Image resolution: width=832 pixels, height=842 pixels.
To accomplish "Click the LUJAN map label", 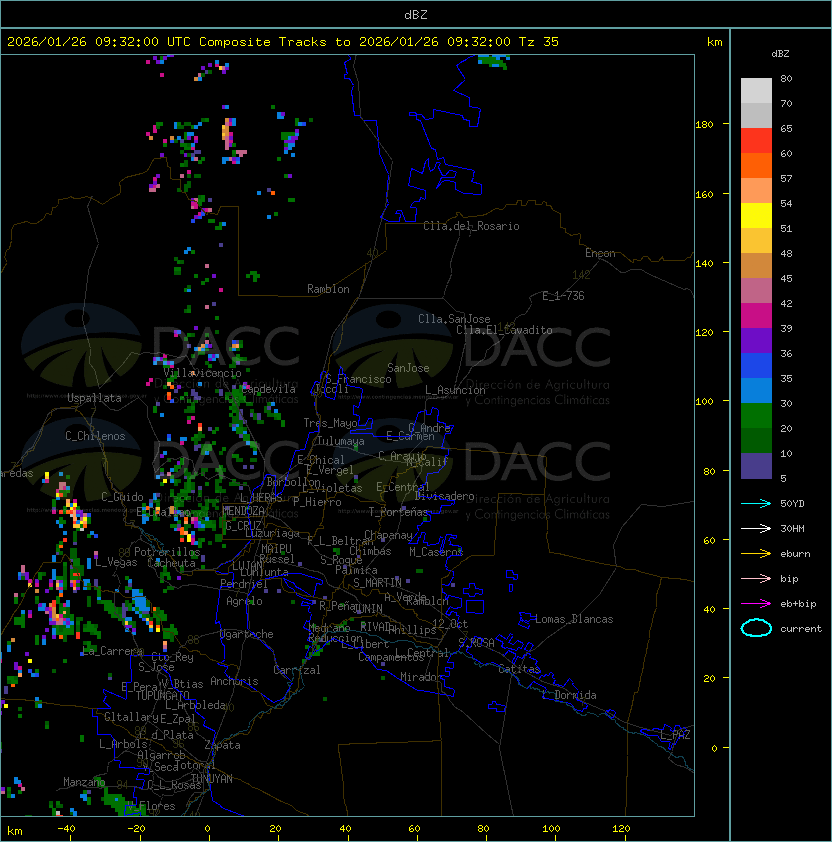I will tap(247, 566).
